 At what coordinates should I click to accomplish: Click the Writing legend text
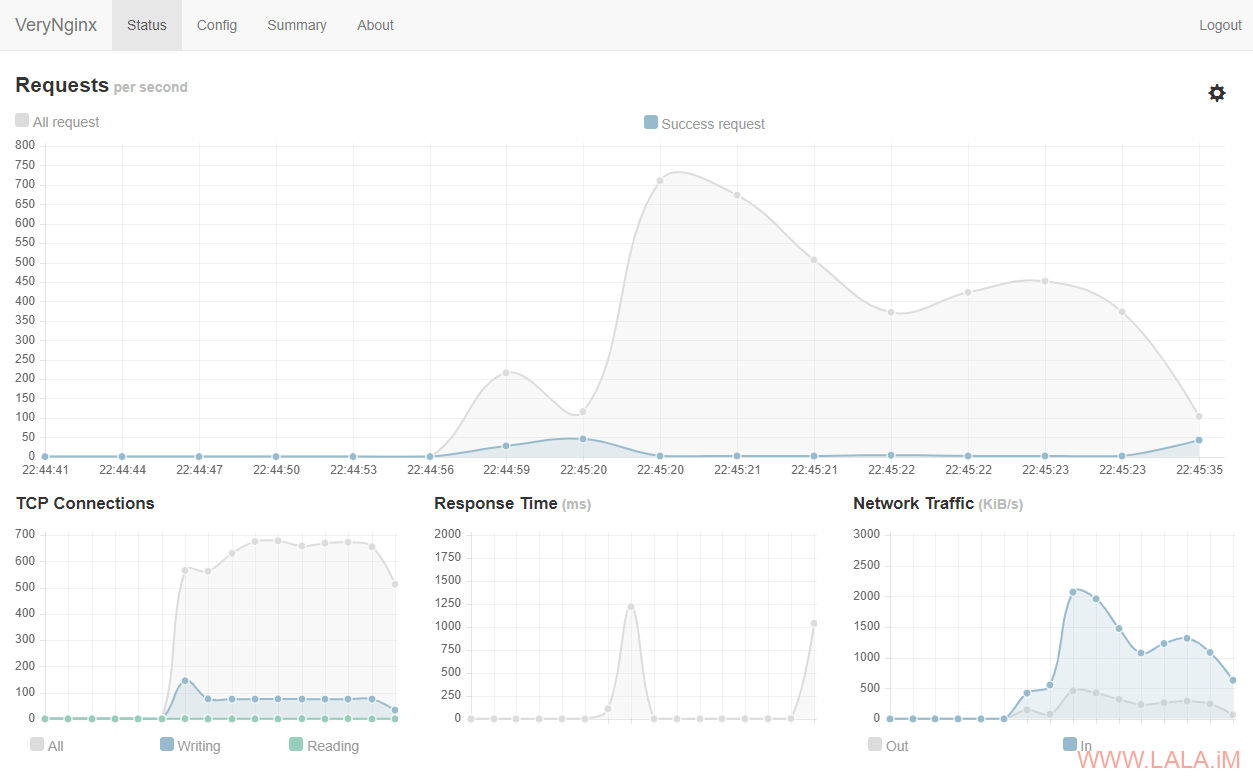199,746
